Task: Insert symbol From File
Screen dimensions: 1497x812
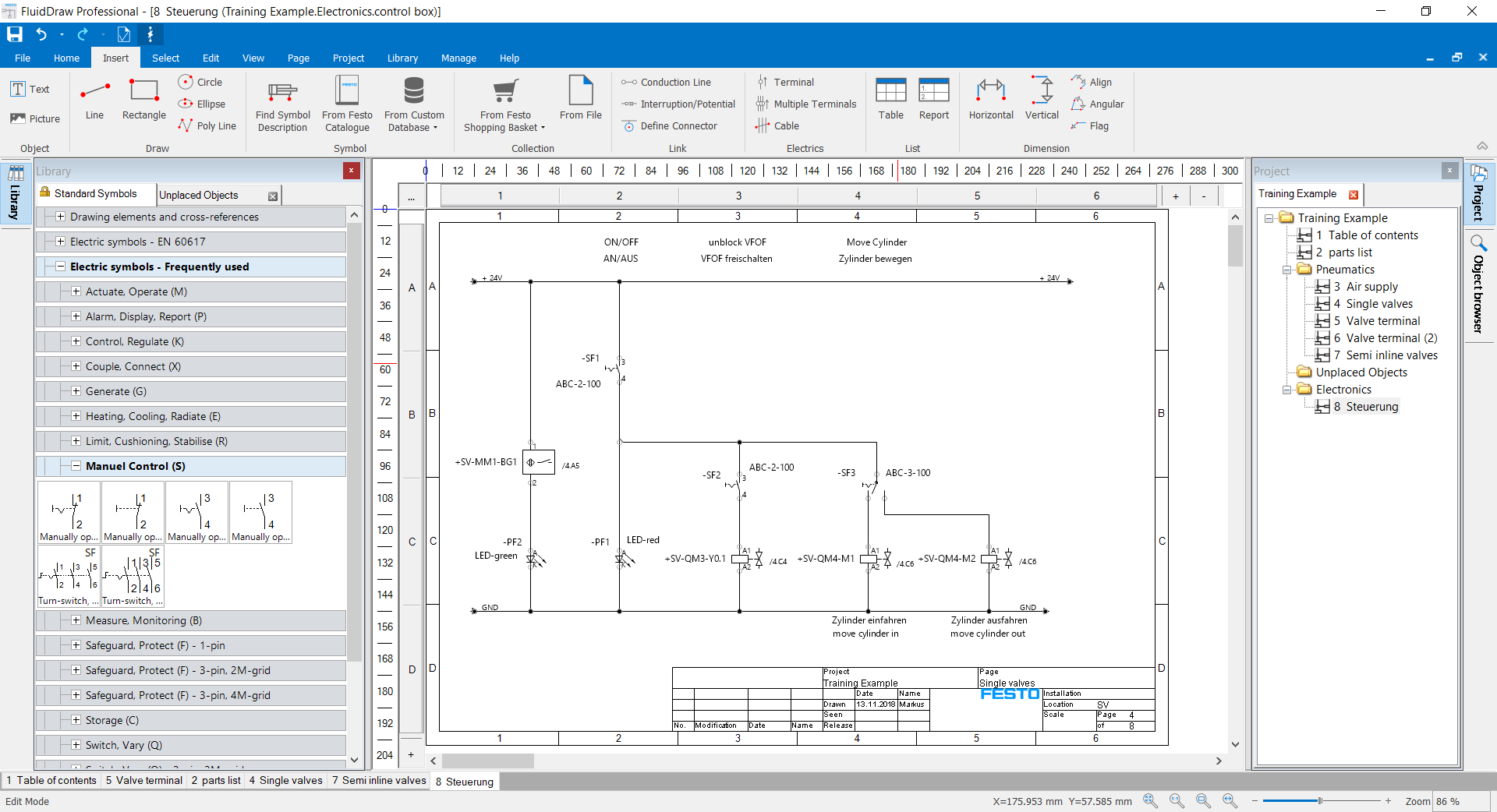Action: 581,99
